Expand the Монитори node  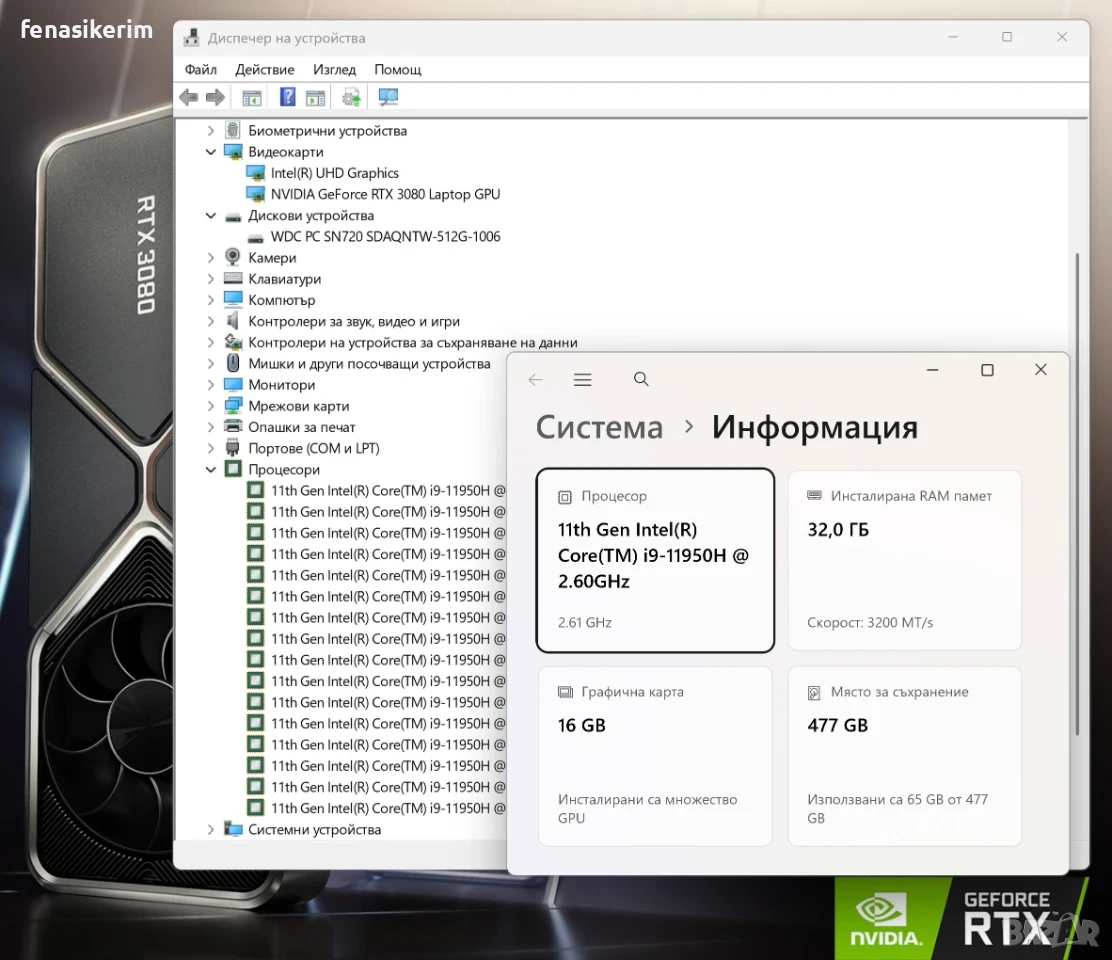211,385
